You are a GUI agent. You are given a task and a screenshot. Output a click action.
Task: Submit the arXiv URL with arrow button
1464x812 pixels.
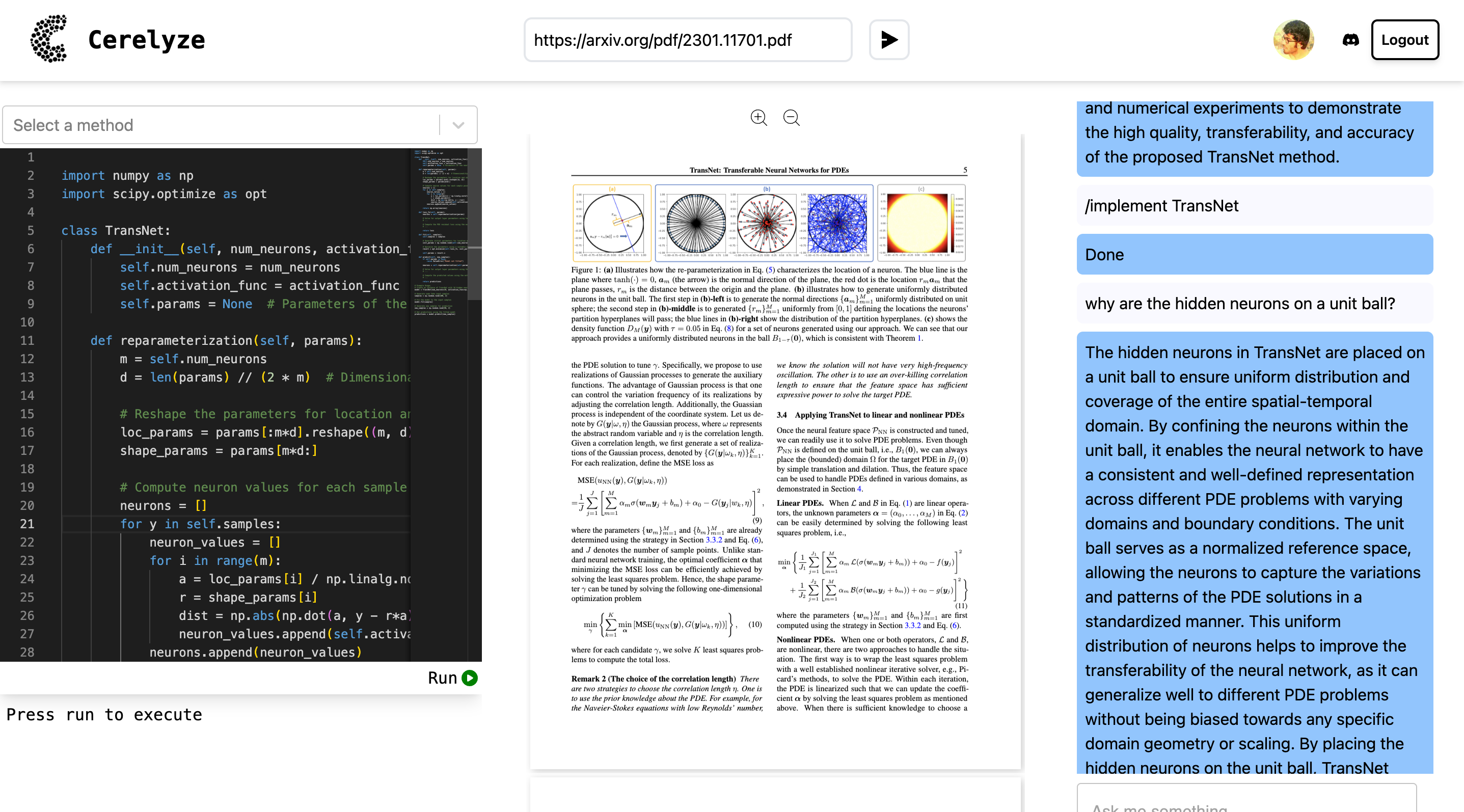click(889, 40)
